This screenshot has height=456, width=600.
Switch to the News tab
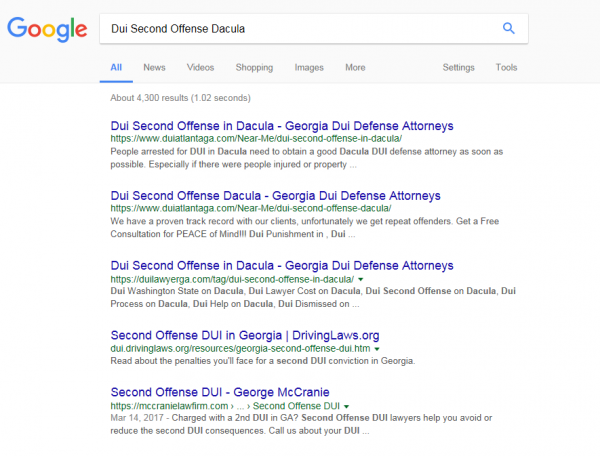[154, 67]
